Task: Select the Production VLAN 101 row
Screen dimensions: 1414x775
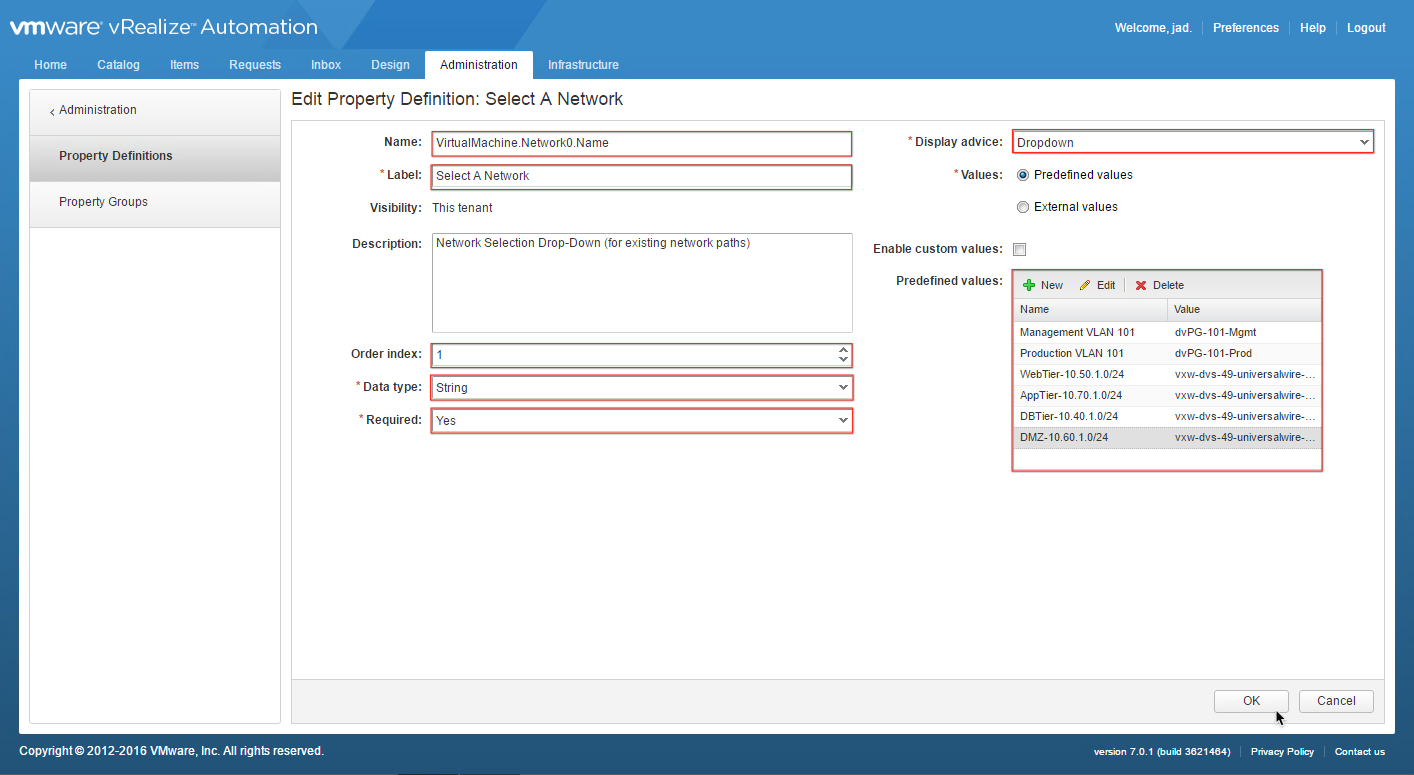Action: point(1167,353)
